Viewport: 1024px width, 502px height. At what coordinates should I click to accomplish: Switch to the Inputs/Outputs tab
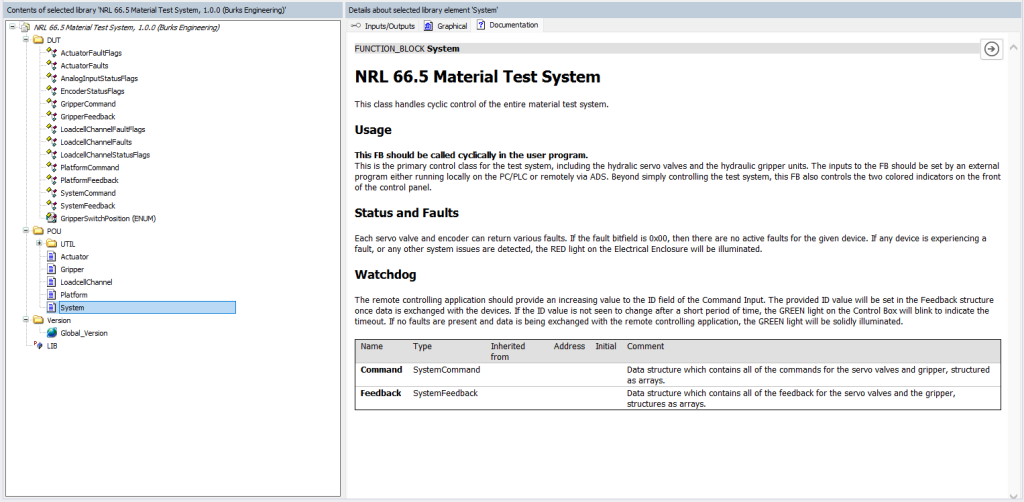(383, 25)
